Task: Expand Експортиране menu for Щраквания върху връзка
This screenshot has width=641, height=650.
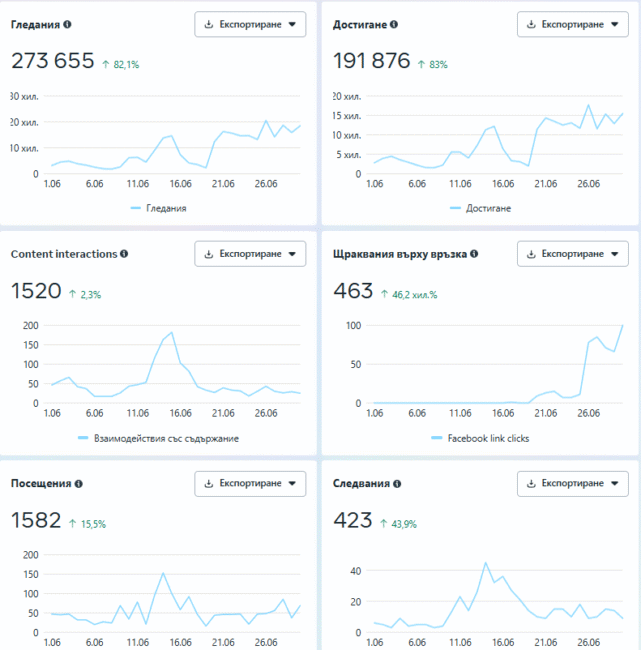Action: point(572,254)
